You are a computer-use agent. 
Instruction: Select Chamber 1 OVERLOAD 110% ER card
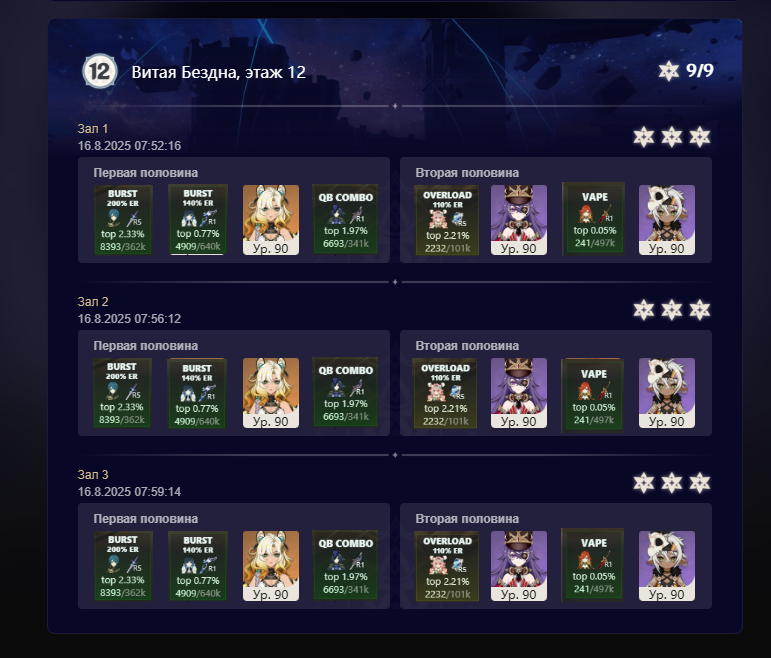point(447,220)
